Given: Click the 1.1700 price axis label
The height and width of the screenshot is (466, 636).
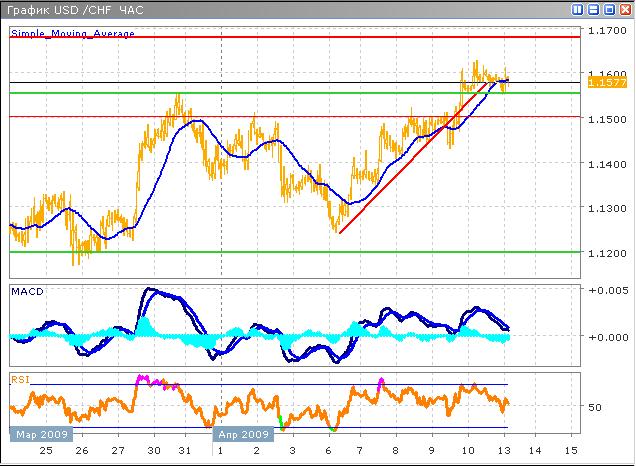Looking at the screenshot, I should point(602,32).
